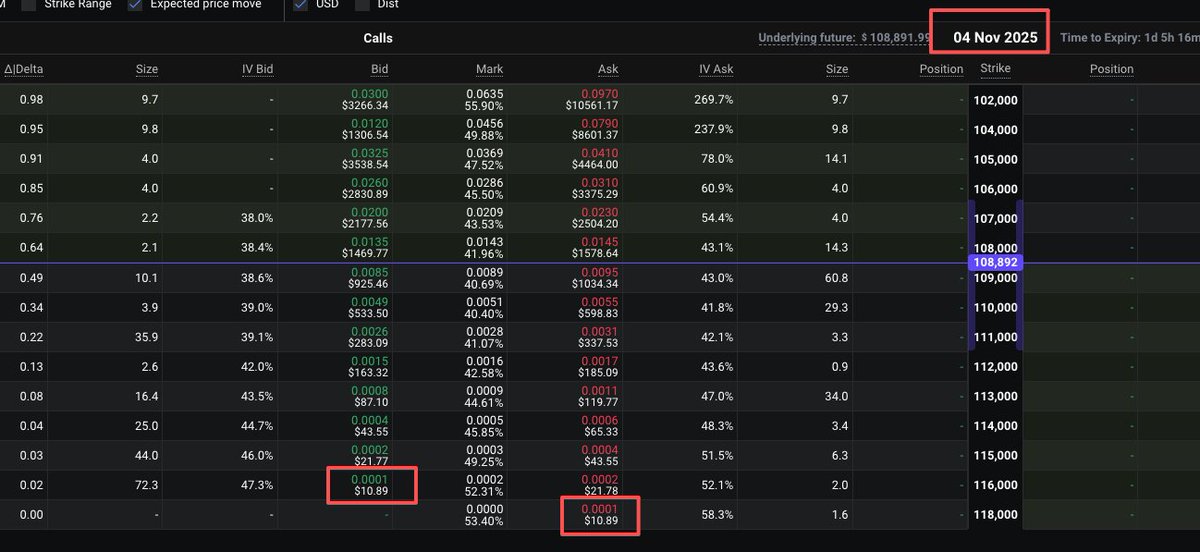This screenshot has width=1200, height=552.
Task: Click the 0.0095 ask price $1034.34
Action: [x=594, y=277]
